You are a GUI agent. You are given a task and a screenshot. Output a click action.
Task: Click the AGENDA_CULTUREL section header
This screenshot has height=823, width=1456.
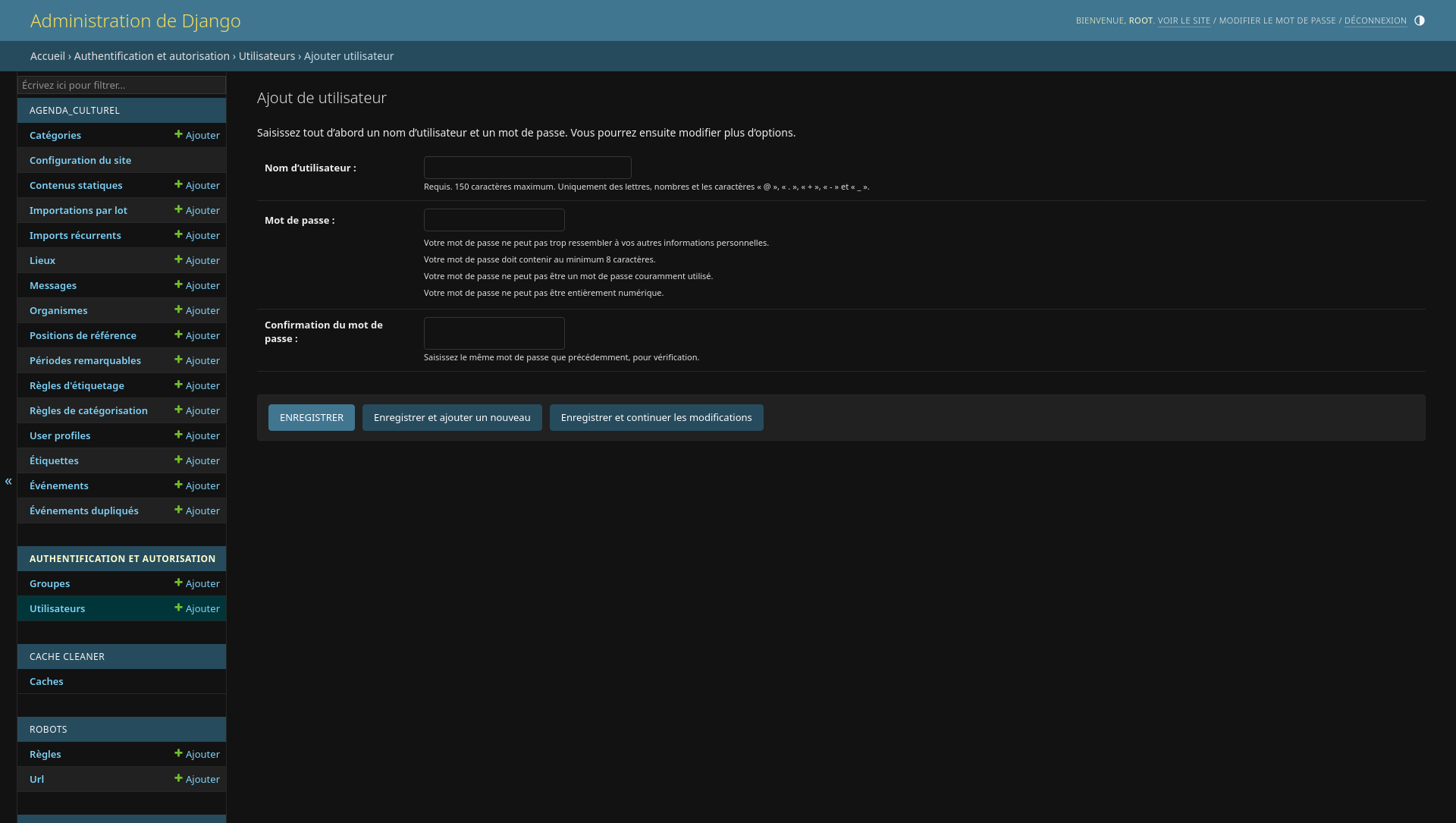click(74, 110)
